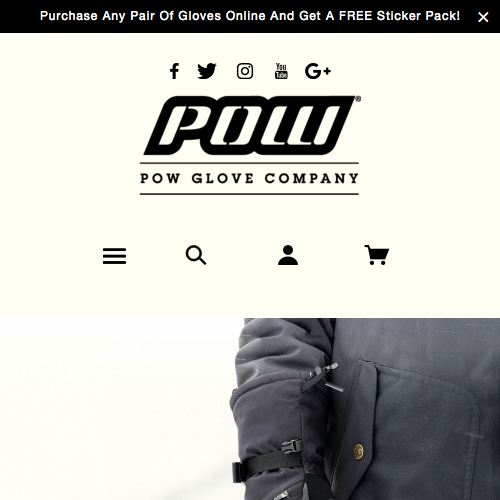Click the word FREE in the banner
Image resolution: width=500 pixels, height=500 pixels.
click(355, 16)
